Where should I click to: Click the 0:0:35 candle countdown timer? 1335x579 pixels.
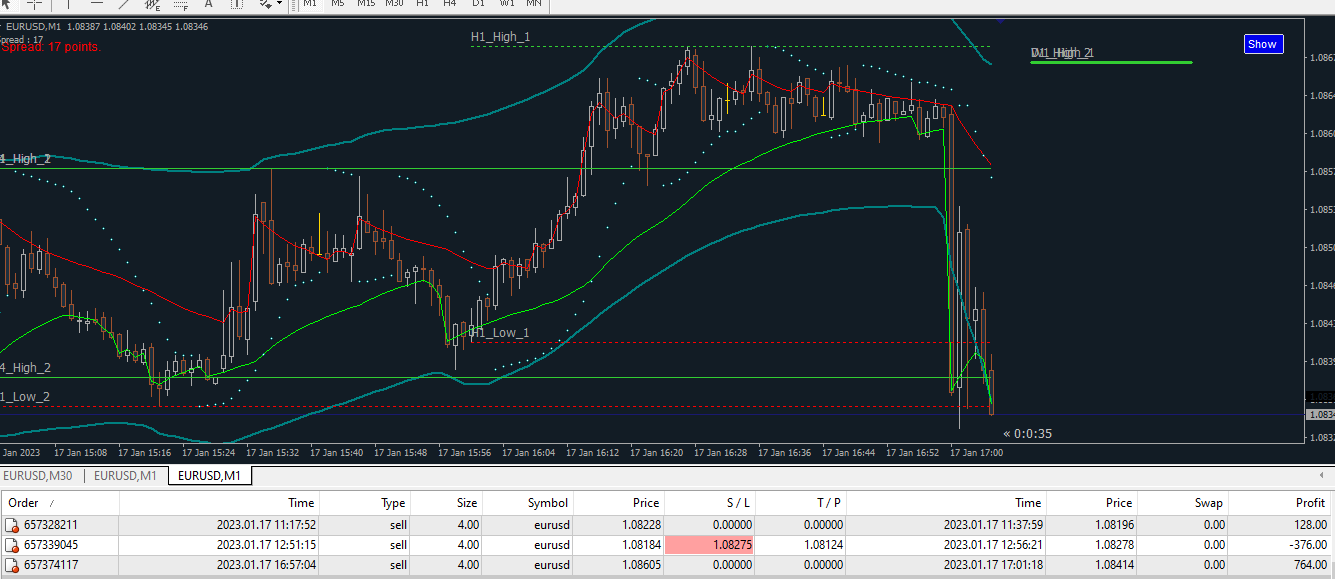(x=1027, y=434)
